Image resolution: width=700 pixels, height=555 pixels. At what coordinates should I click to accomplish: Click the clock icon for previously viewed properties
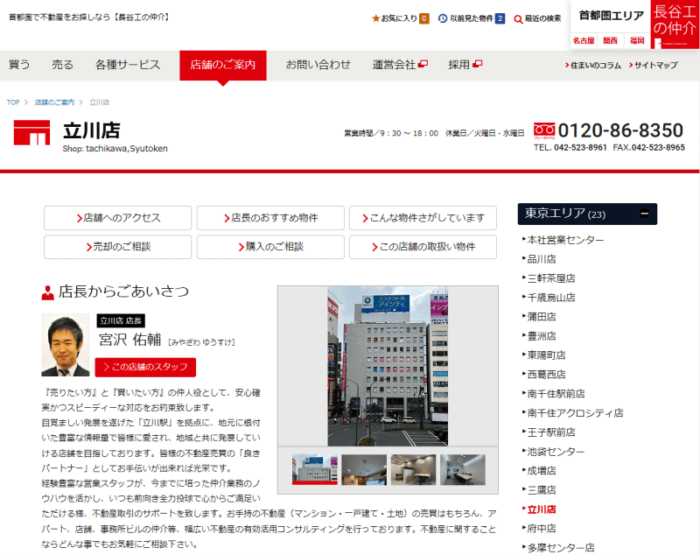(x=442, y=18)
